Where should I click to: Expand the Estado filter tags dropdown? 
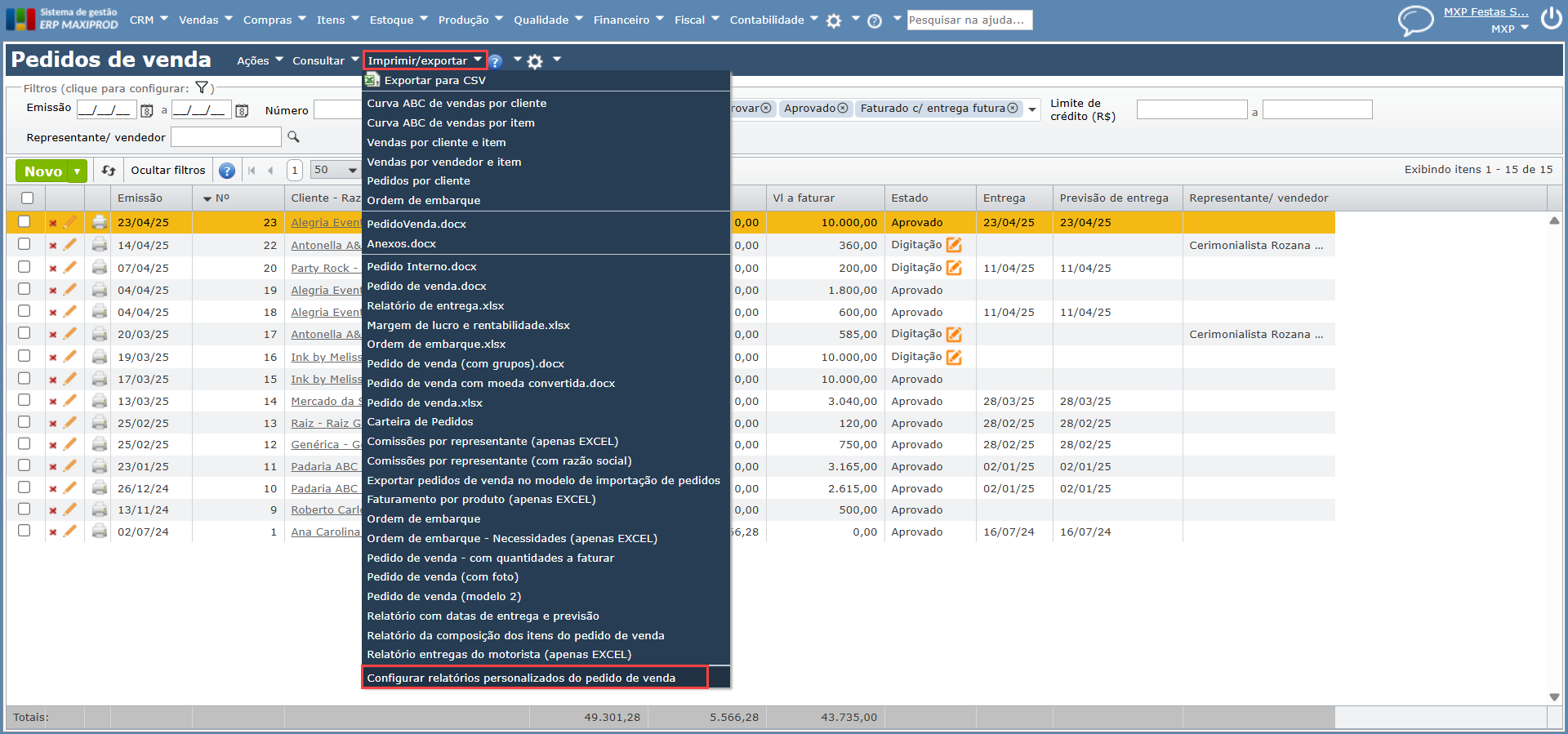(x=1032, y=109)
